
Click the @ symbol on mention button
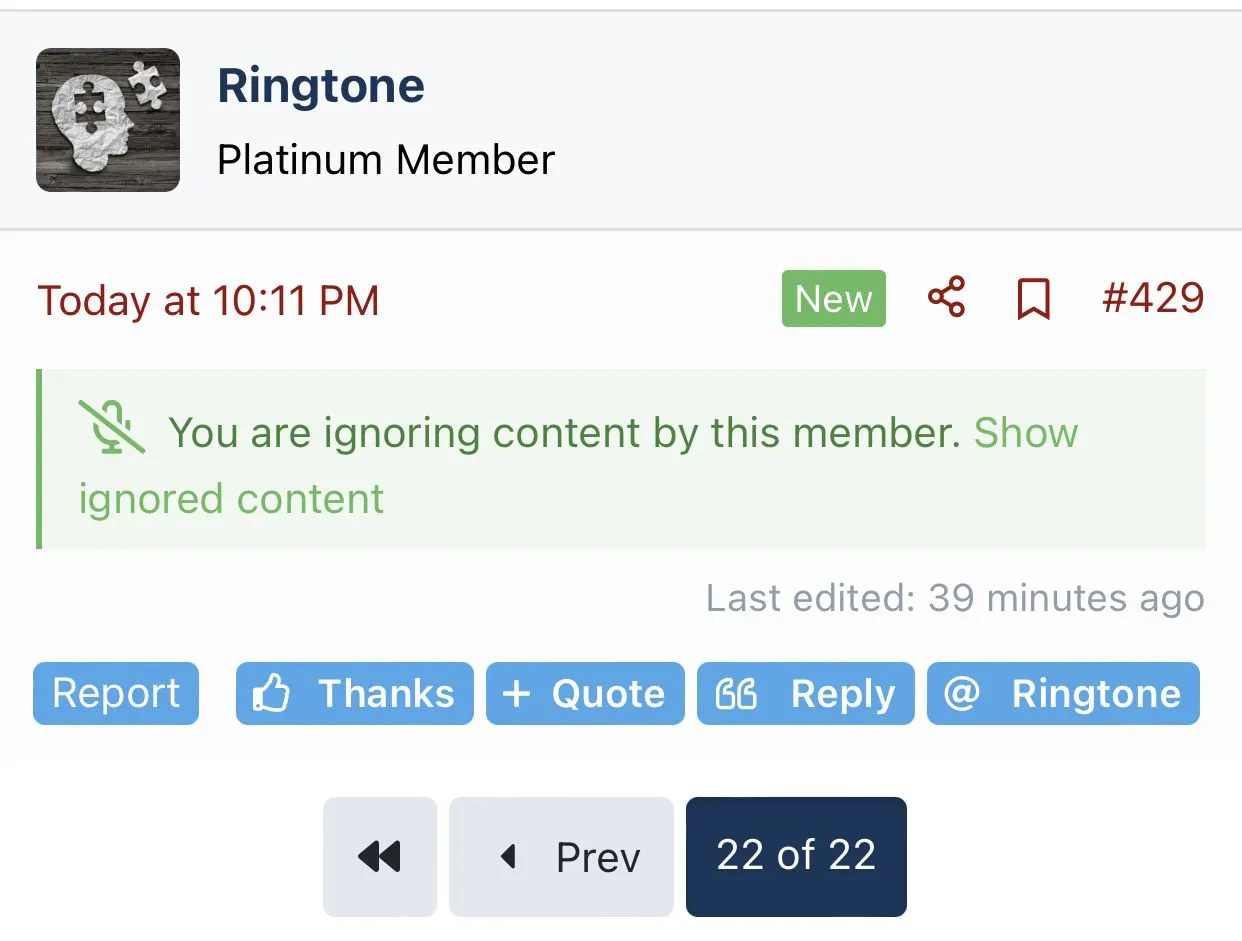pyautogui.click(x=961, y=693)
